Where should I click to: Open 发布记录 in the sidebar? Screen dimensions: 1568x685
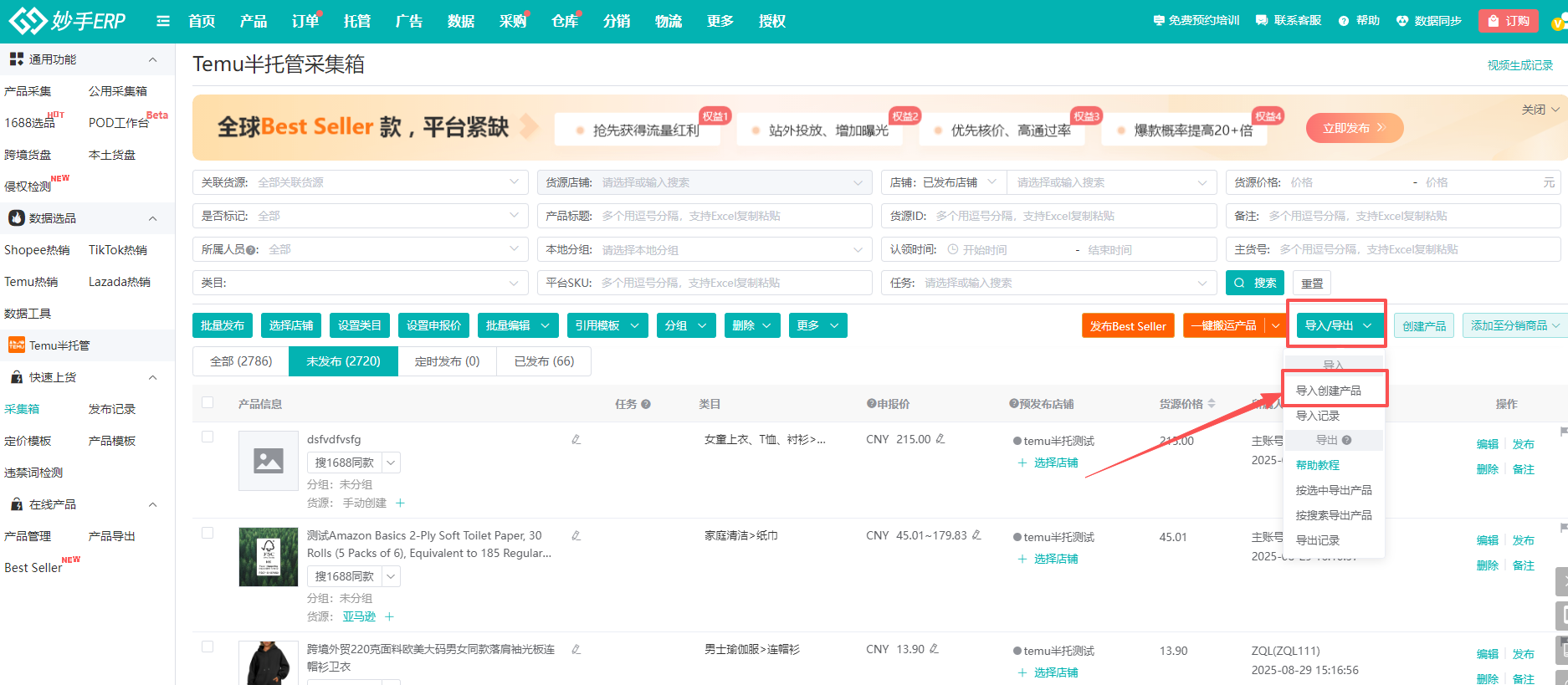coord(112,409)
